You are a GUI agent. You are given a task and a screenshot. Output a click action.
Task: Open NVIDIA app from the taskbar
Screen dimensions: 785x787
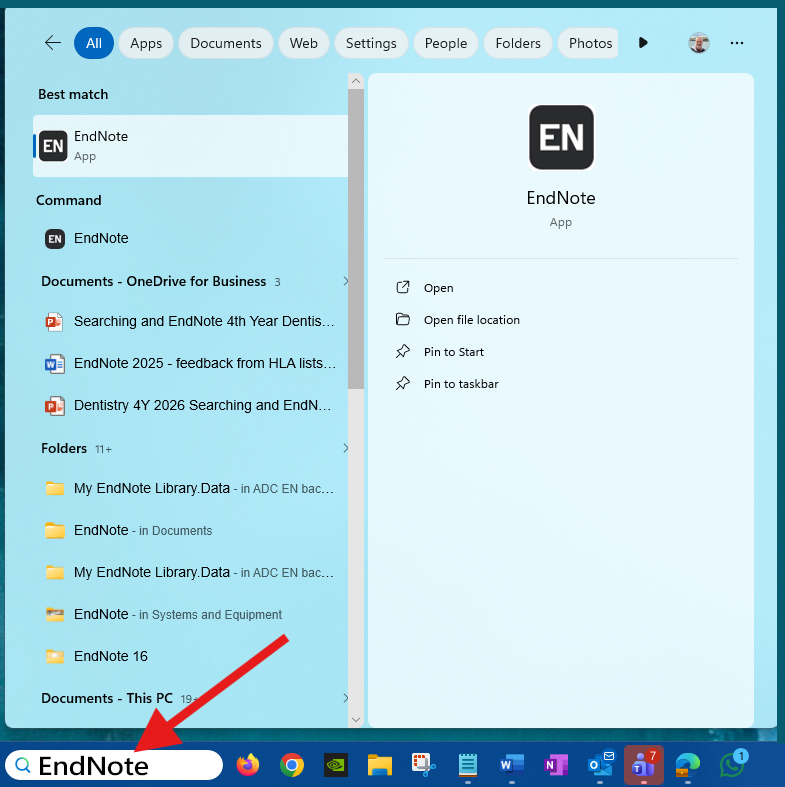tap(336, 765)
